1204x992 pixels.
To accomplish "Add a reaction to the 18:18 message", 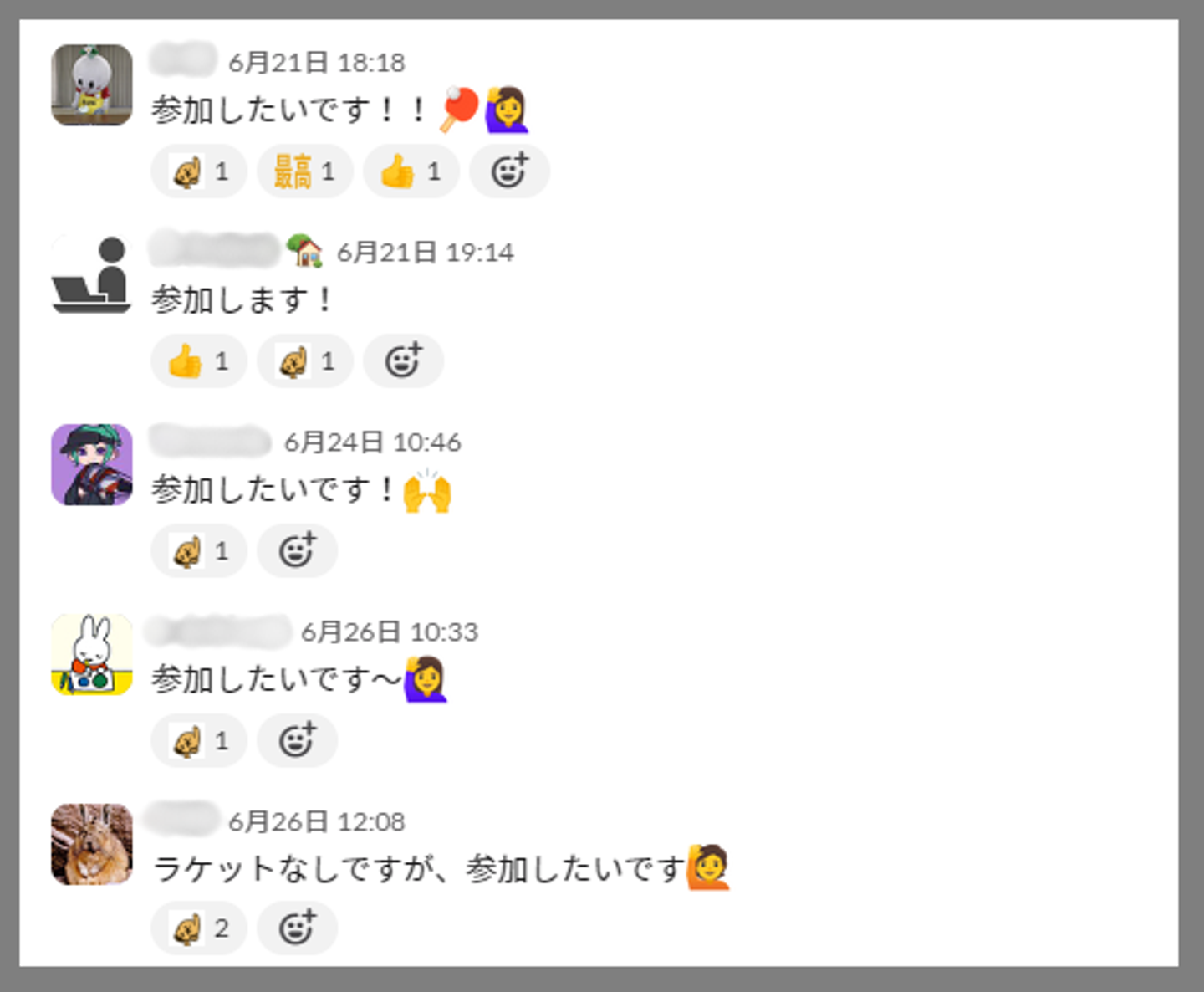I will pyautogui.click(x=509, y=171).
